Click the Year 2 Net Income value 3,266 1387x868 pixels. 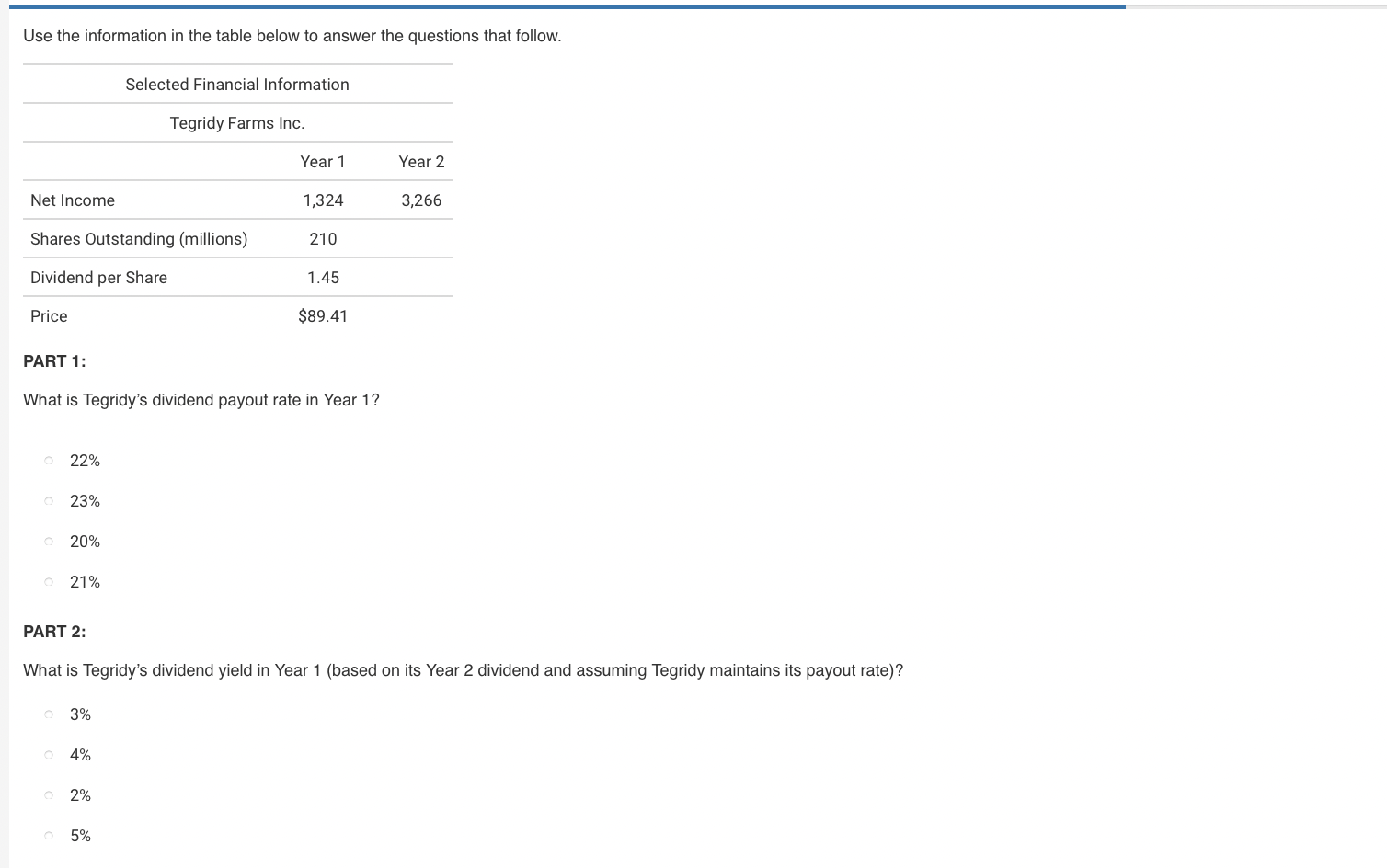point(421,200)
